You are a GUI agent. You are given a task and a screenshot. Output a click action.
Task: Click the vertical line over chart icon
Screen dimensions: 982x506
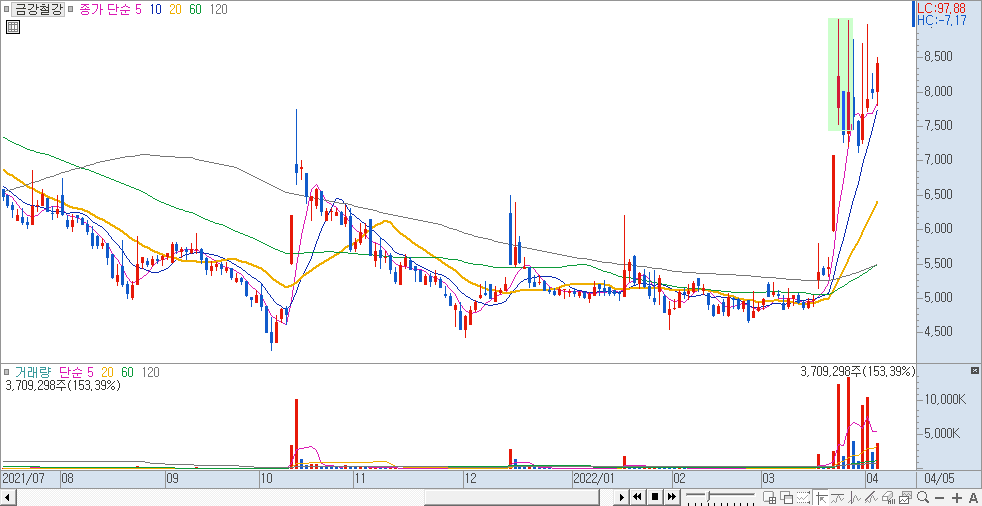click(854, 497)
